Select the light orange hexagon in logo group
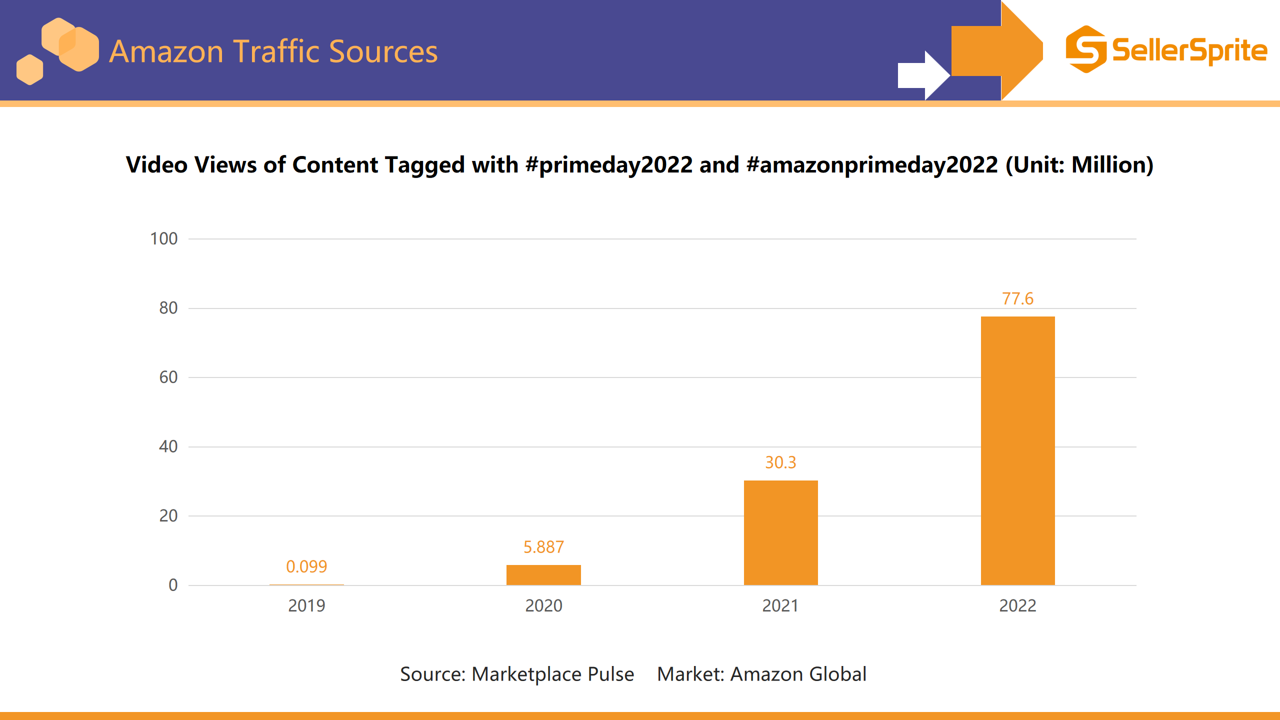This screenshot has width=1280, height=720. click(x=55, y=38)
